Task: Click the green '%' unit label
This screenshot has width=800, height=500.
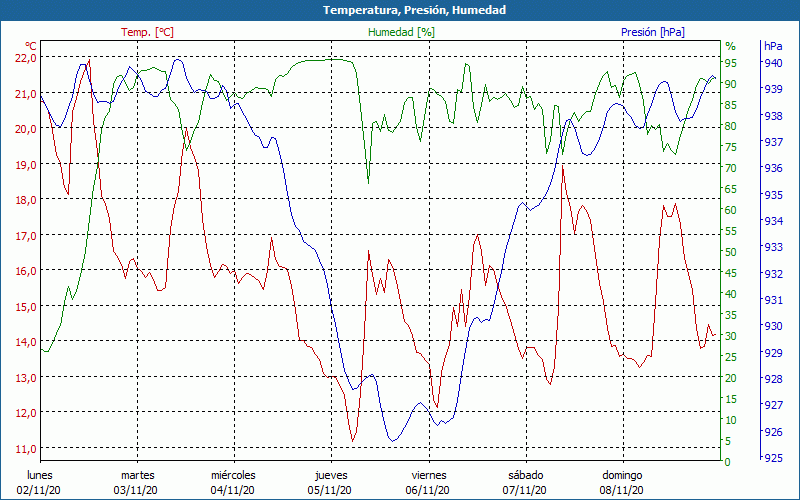Action: [x=731, y=46]
